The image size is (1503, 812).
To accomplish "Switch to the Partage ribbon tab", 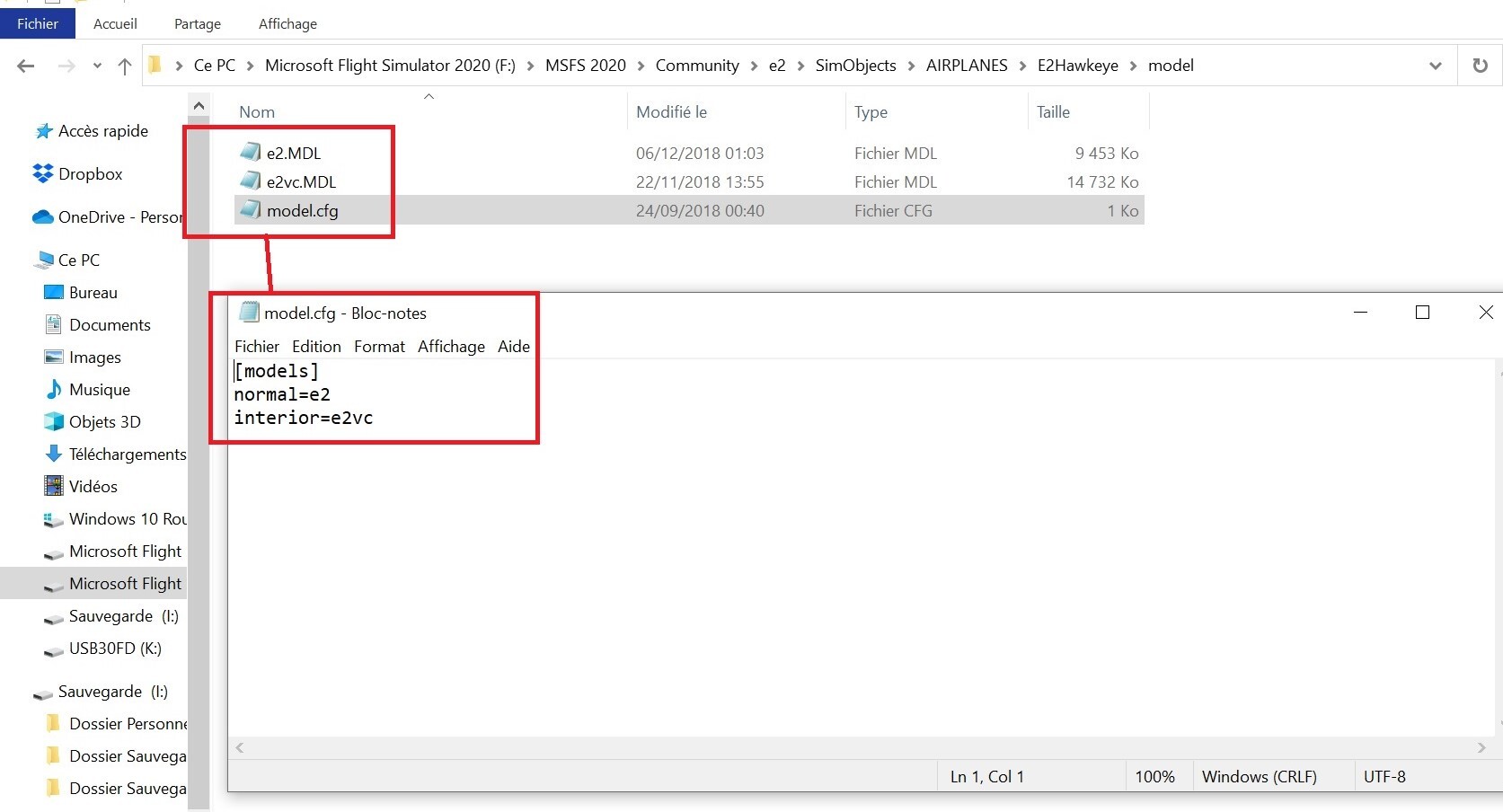I will coord(198,23).
